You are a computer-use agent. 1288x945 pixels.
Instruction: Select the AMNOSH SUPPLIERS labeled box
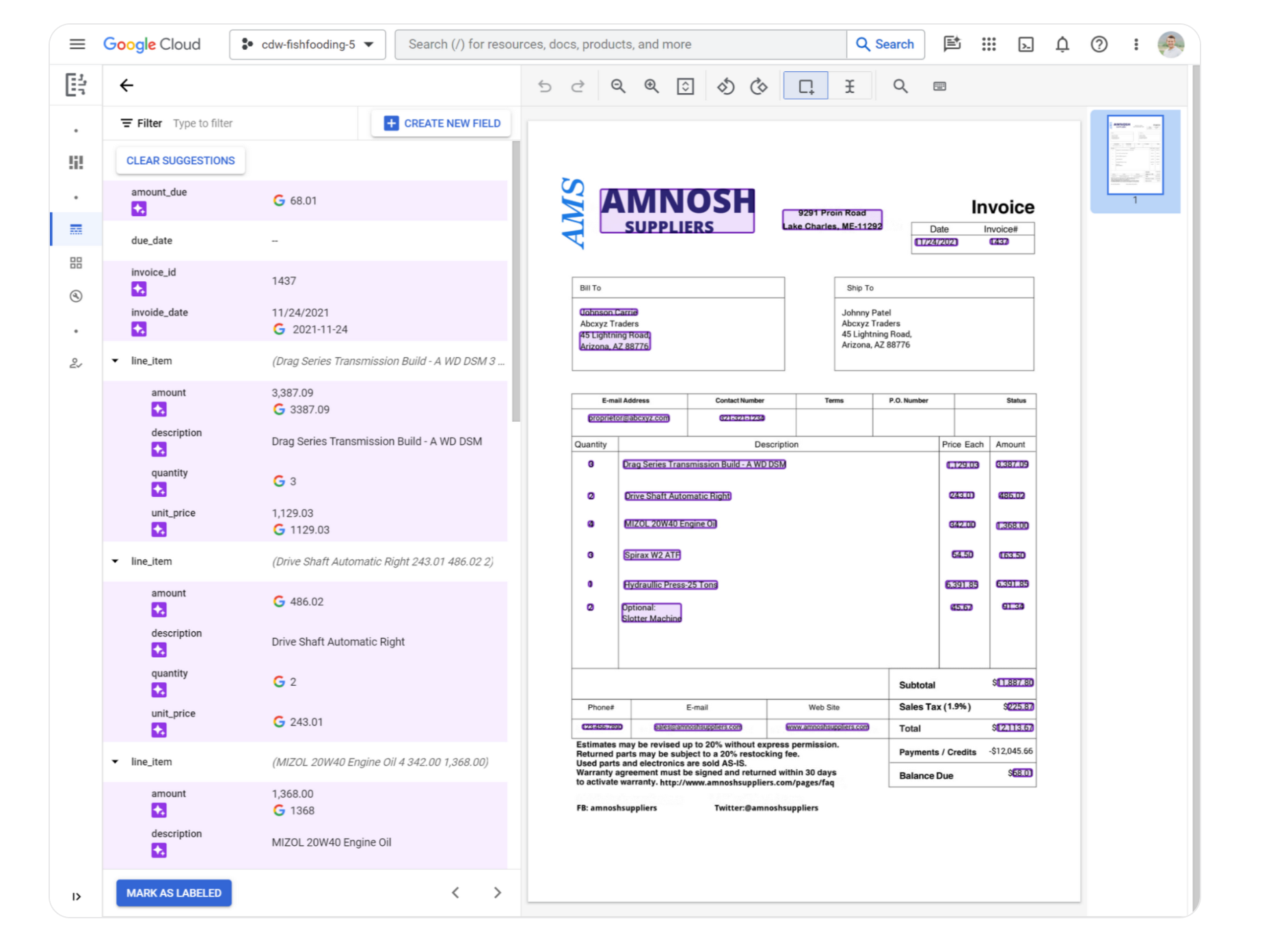677,211
